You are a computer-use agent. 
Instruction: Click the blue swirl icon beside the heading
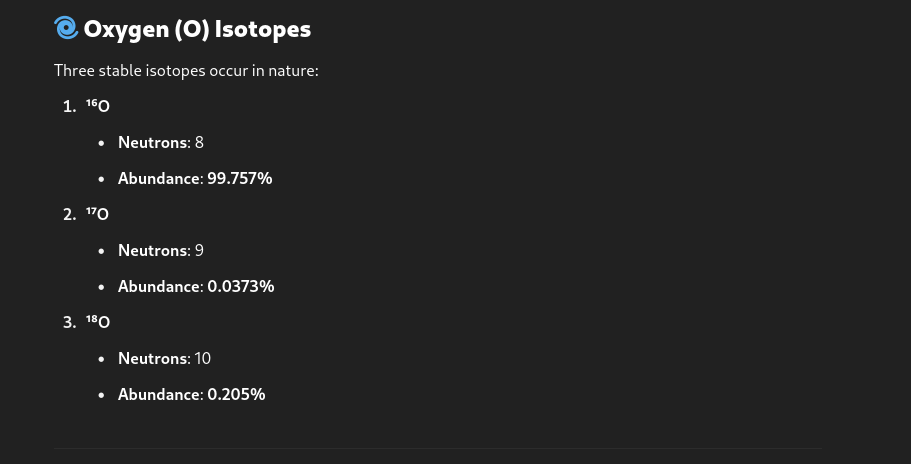67,29
